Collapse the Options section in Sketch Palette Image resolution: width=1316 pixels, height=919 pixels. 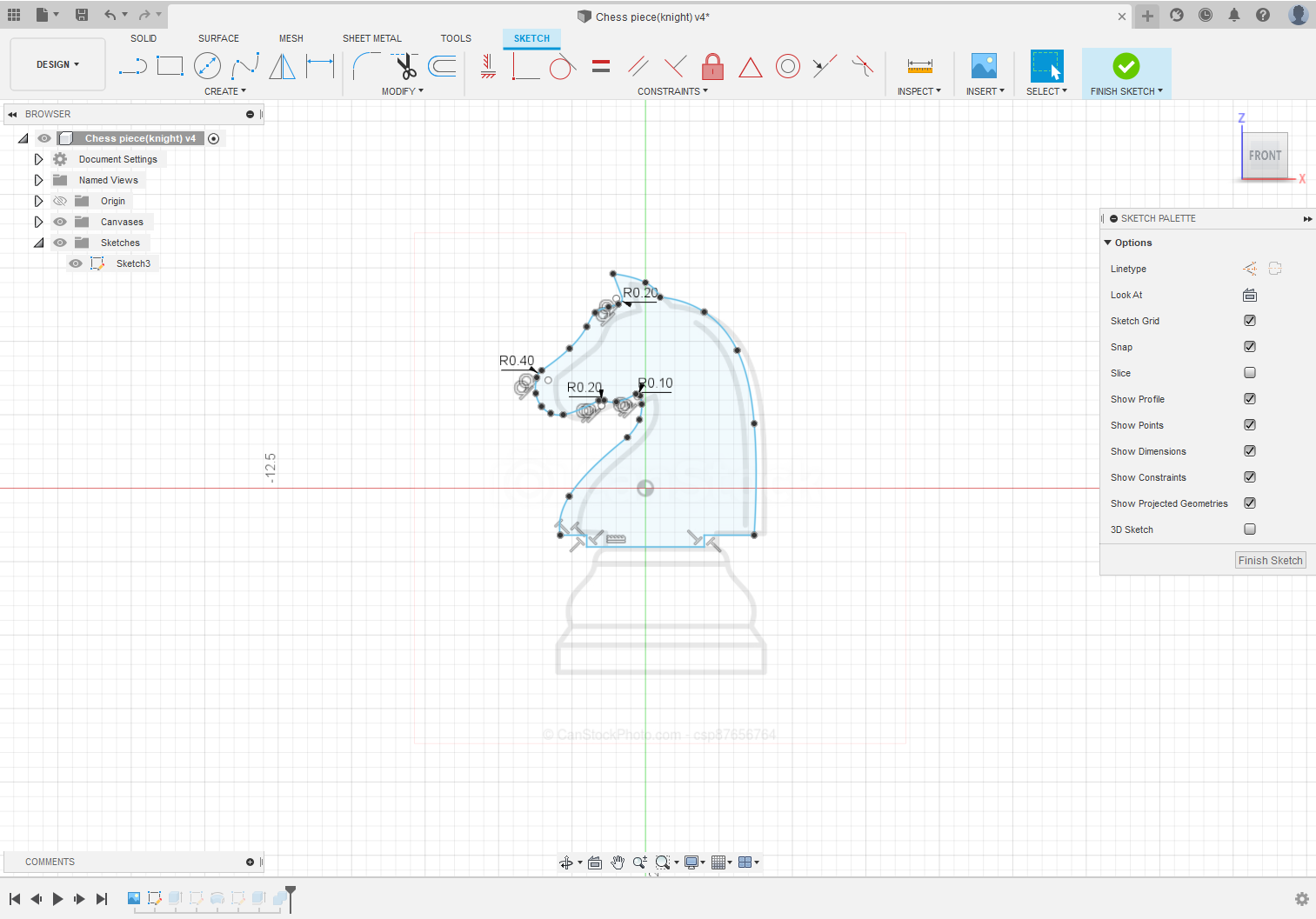(1108, 243)
